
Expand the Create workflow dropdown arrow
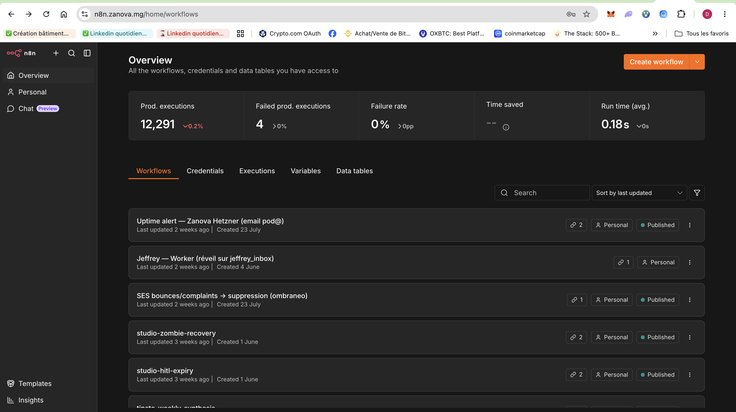click(x=697, y=61)
